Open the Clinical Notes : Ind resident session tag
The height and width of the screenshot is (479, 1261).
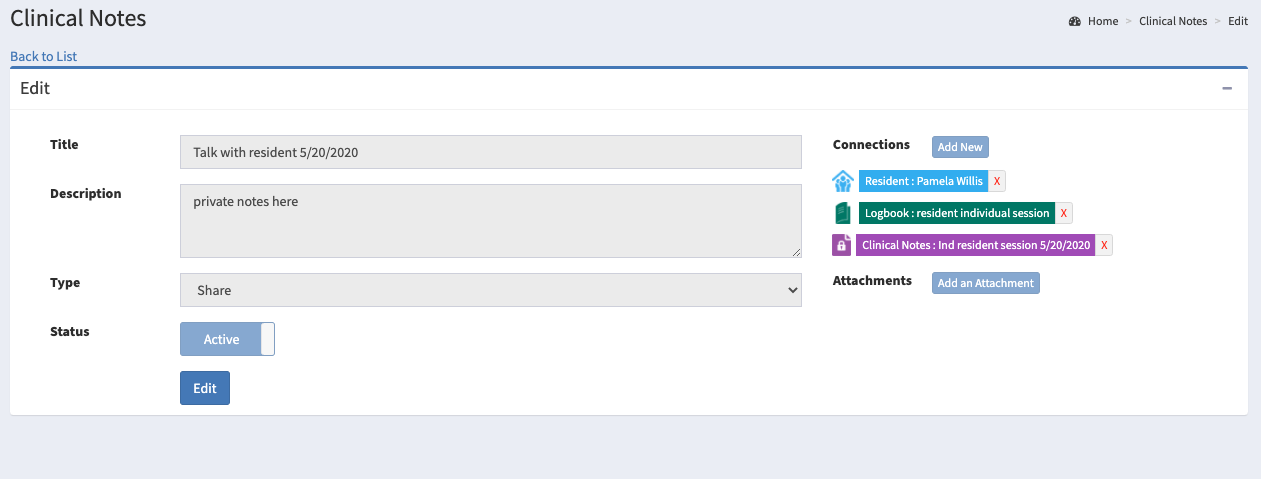976,245
